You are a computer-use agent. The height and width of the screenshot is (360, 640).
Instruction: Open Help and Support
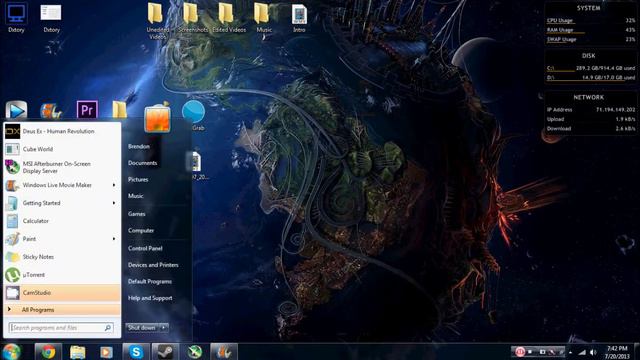[x=150, y=298]
